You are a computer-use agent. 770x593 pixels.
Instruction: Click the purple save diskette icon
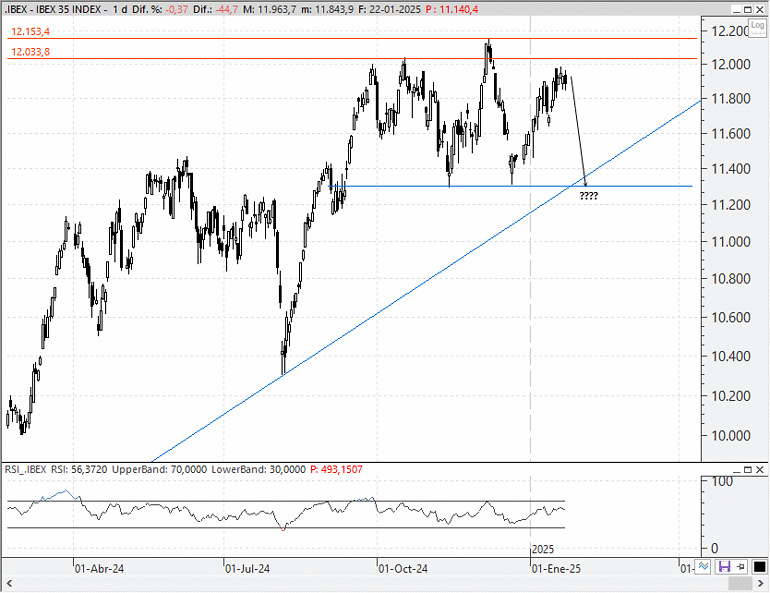point(724,566)
